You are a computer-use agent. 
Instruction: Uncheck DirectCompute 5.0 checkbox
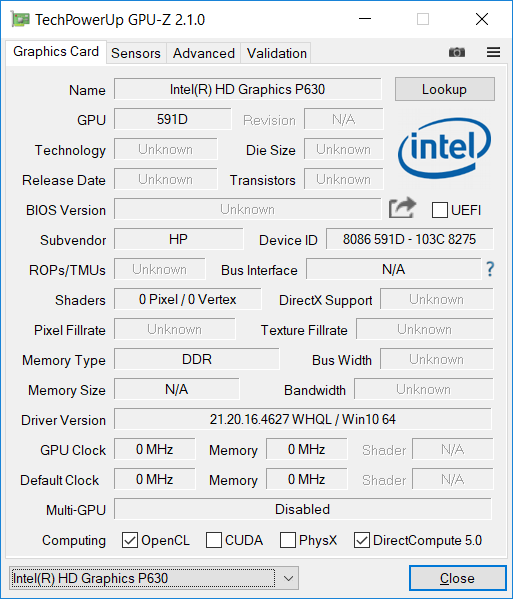[x=362, y=540]
